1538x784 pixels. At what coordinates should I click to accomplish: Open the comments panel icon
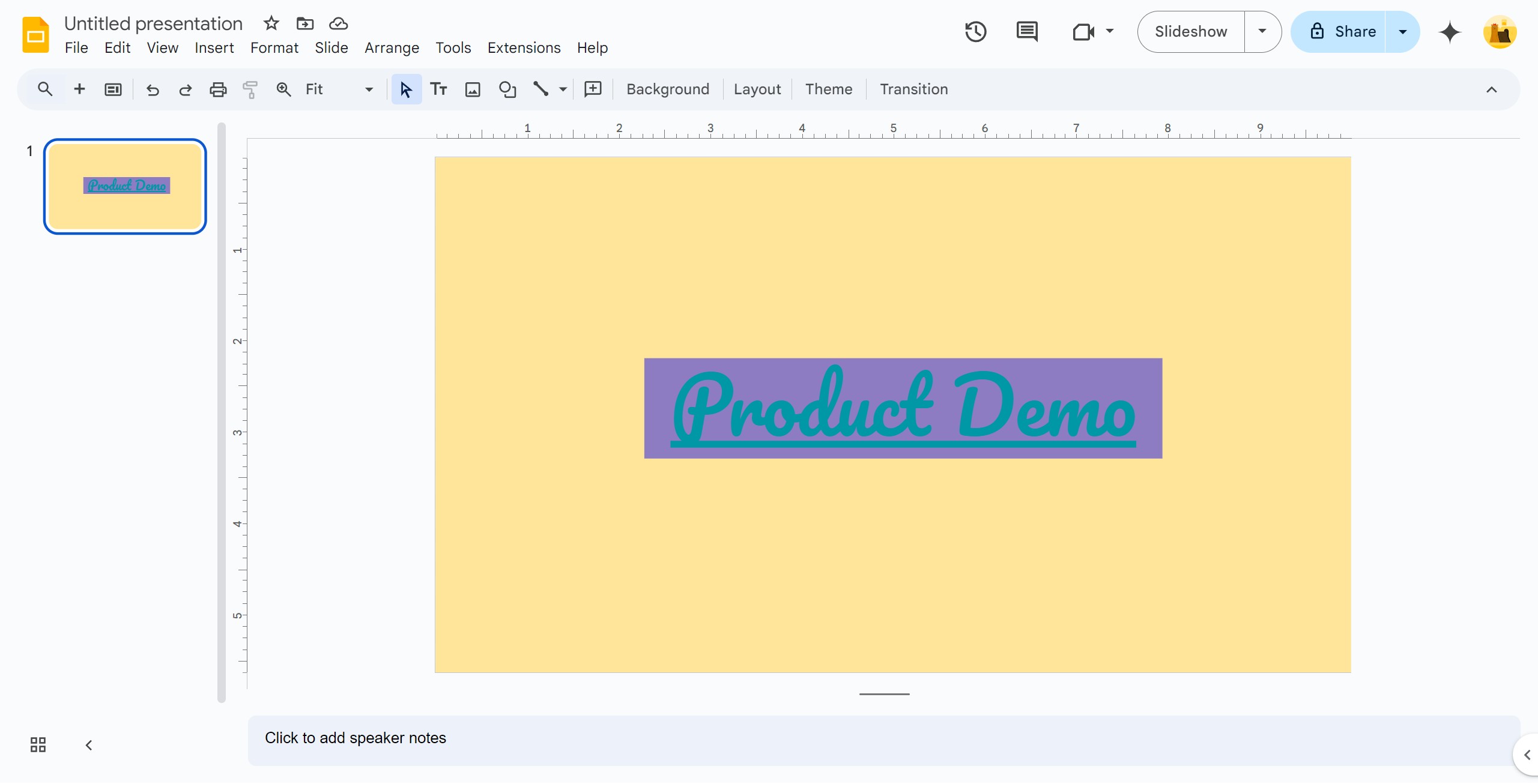pos(1027,32)
